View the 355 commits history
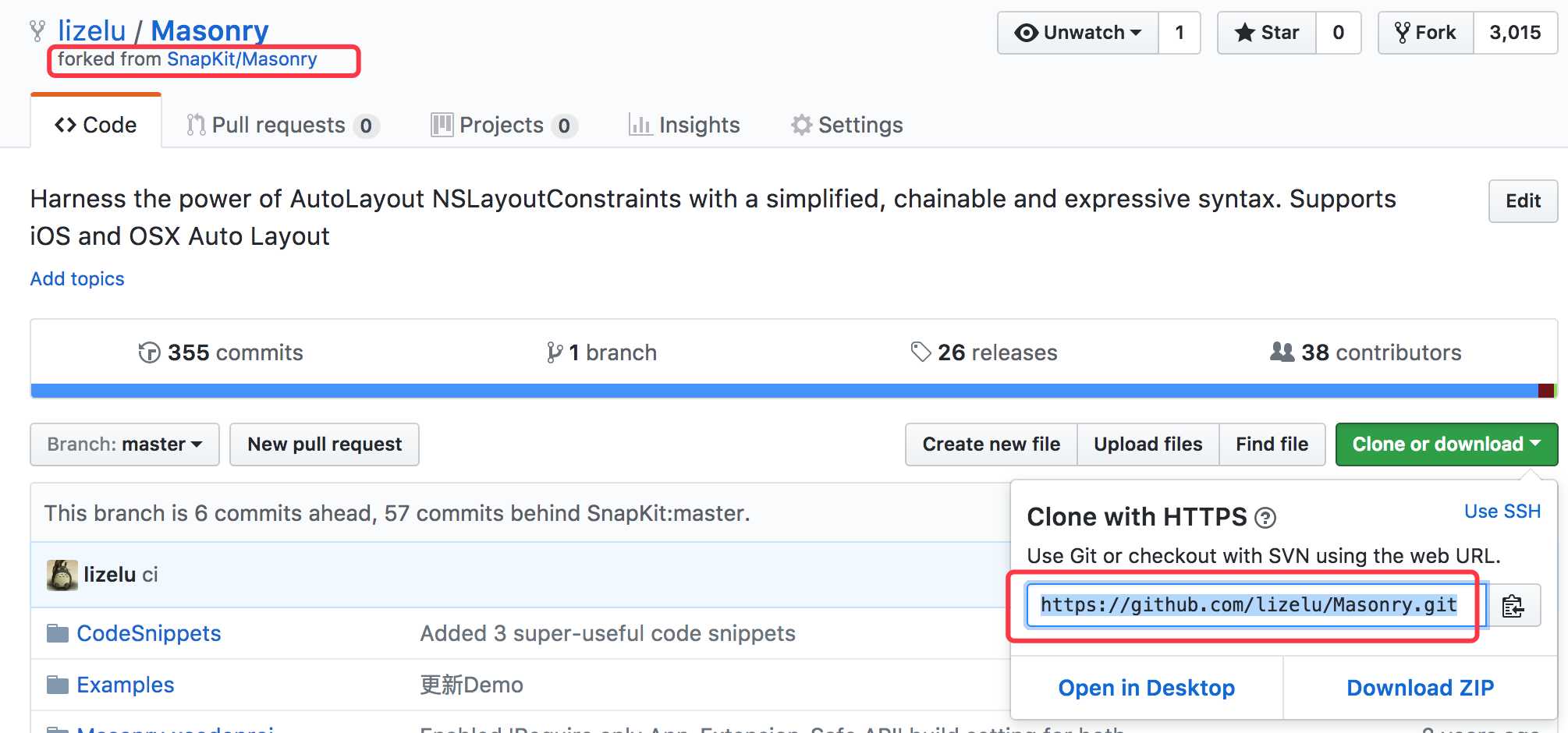1568x733 pixels. pyautogui.click(x=221, y=352)
